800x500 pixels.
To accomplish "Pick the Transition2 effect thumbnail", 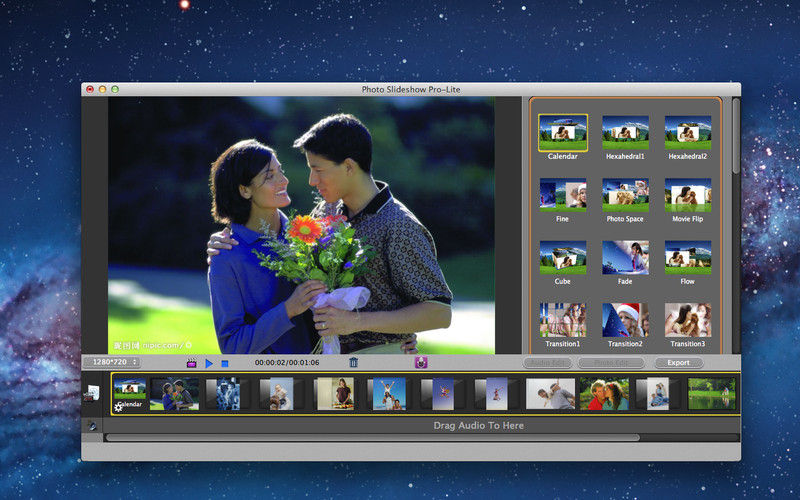I will pos(626,320).
